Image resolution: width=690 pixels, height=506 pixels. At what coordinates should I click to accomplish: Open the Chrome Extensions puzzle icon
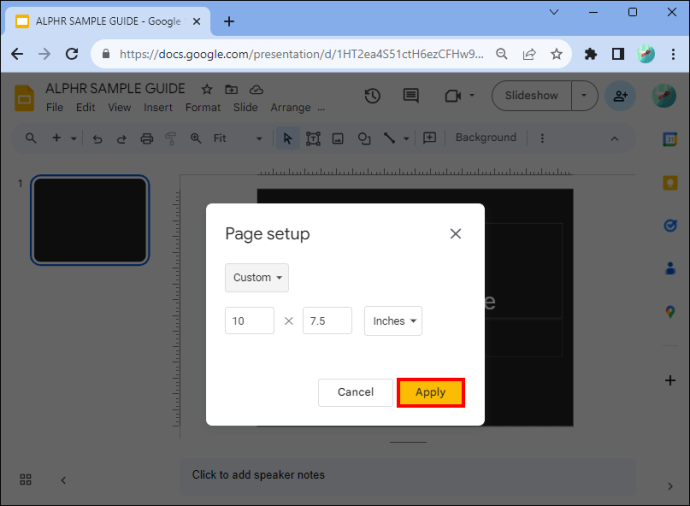[x=590, y=54]
